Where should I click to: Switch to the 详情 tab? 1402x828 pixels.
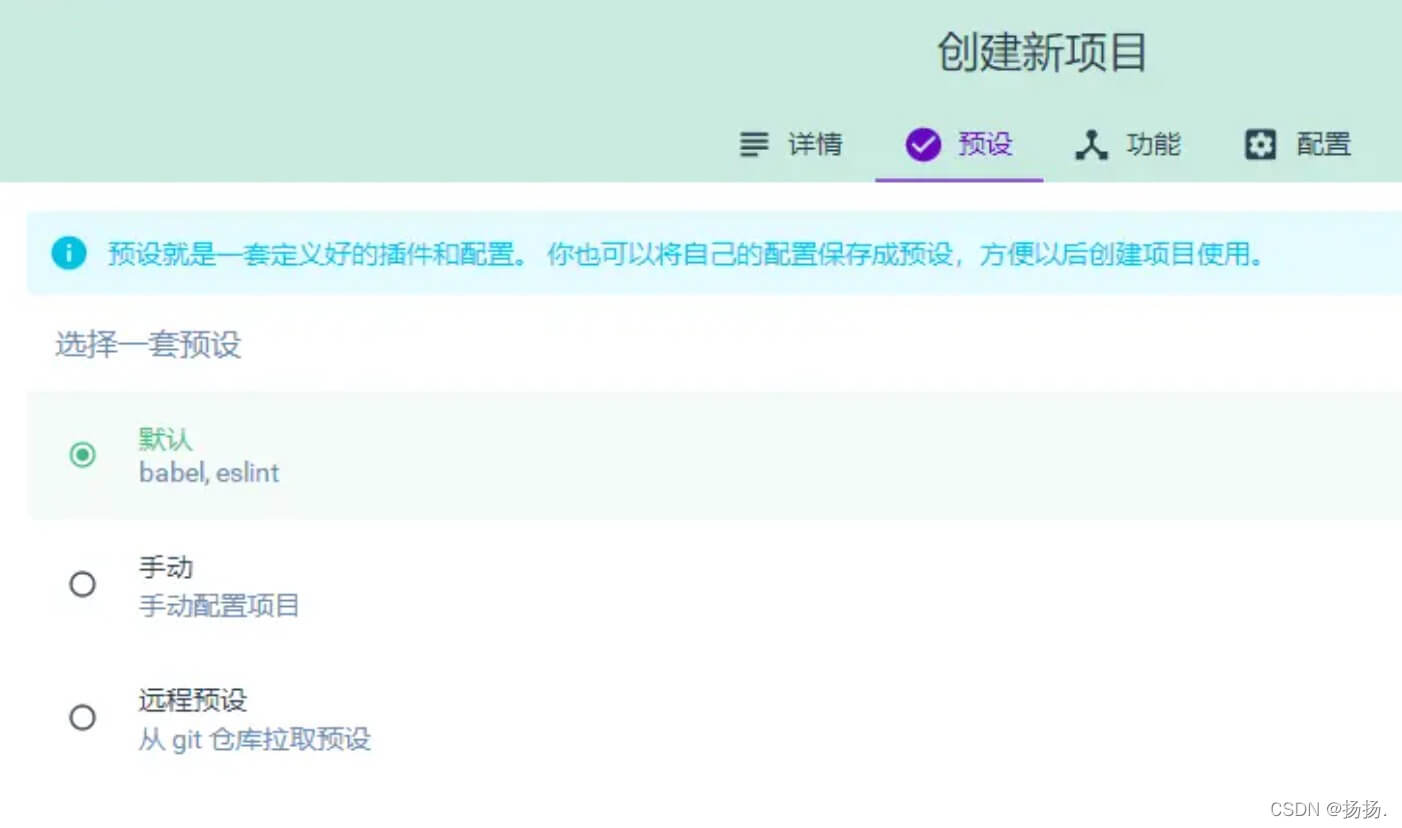tap(791, 145)
